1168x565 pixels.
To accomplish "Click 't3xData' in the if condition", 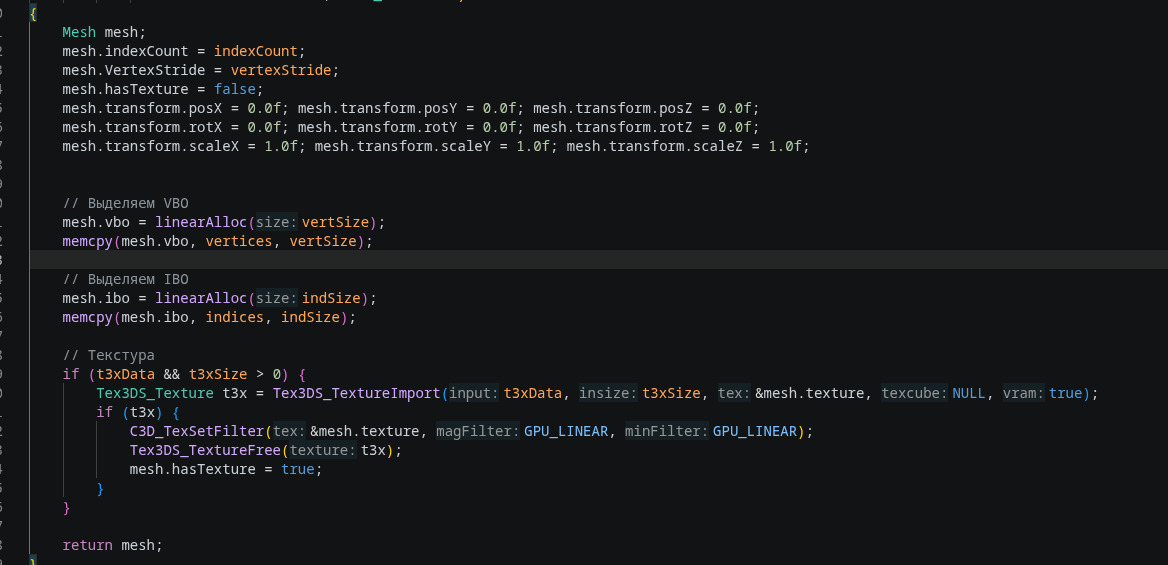I will [125, 373].
